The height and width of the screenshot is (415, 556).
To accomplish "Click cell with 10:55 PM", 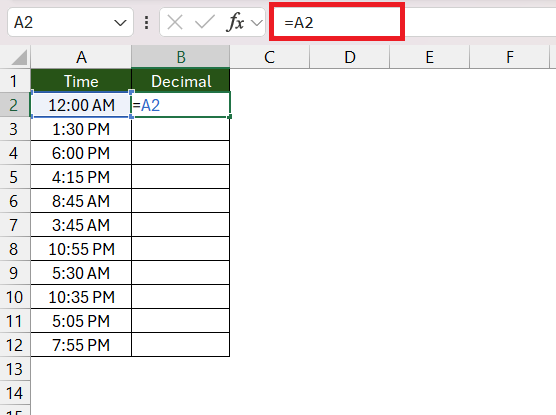I will tap(81, 249).
